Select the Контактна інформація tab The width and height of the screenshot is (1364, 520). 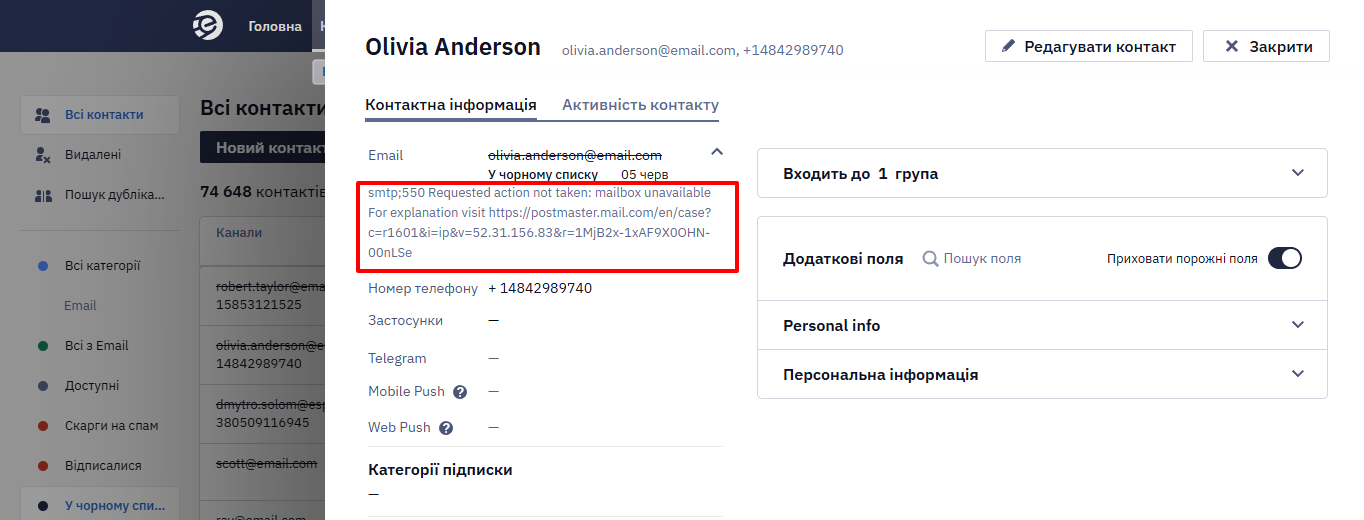451,105
